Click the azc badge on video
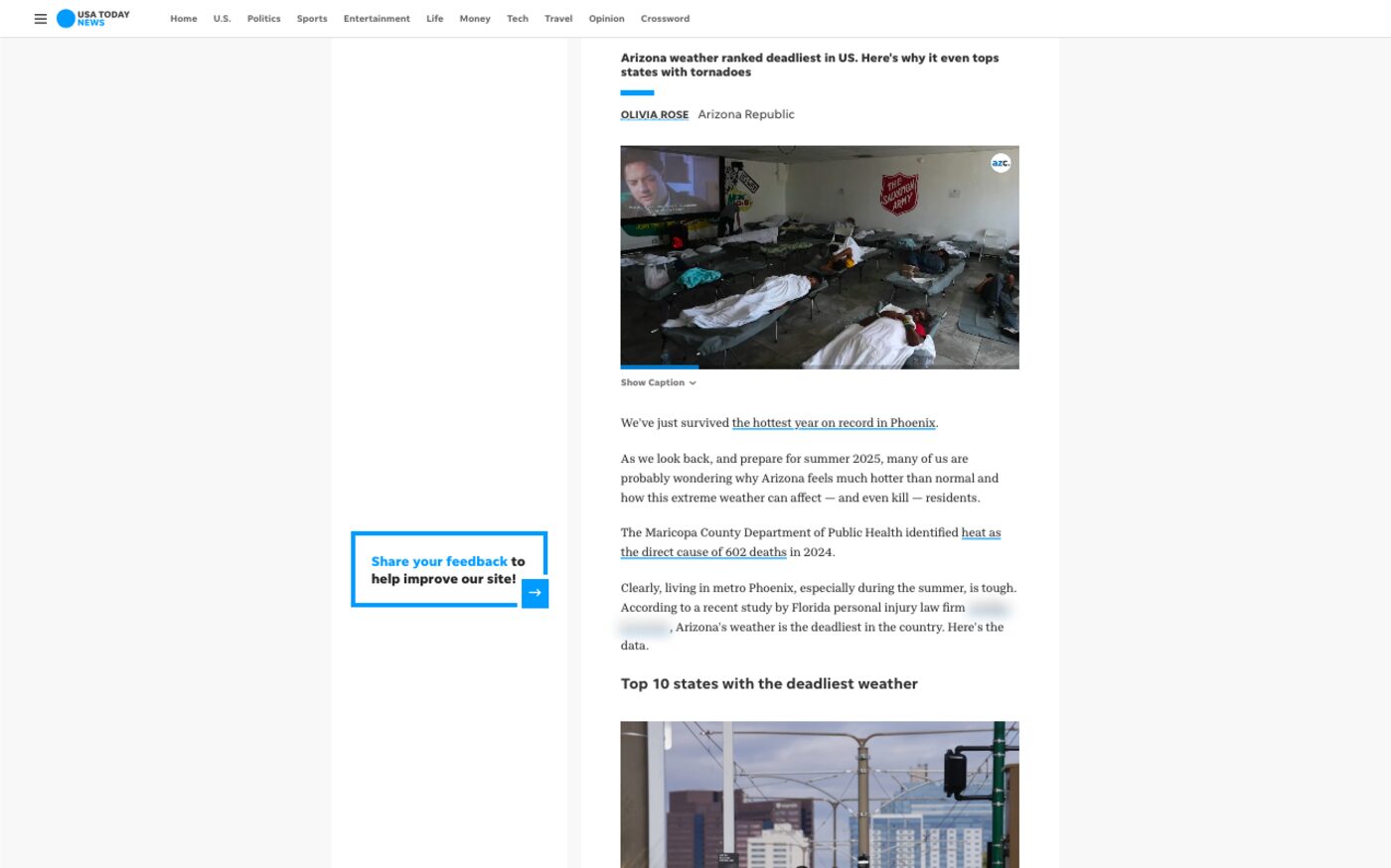 coord(1001,163)
